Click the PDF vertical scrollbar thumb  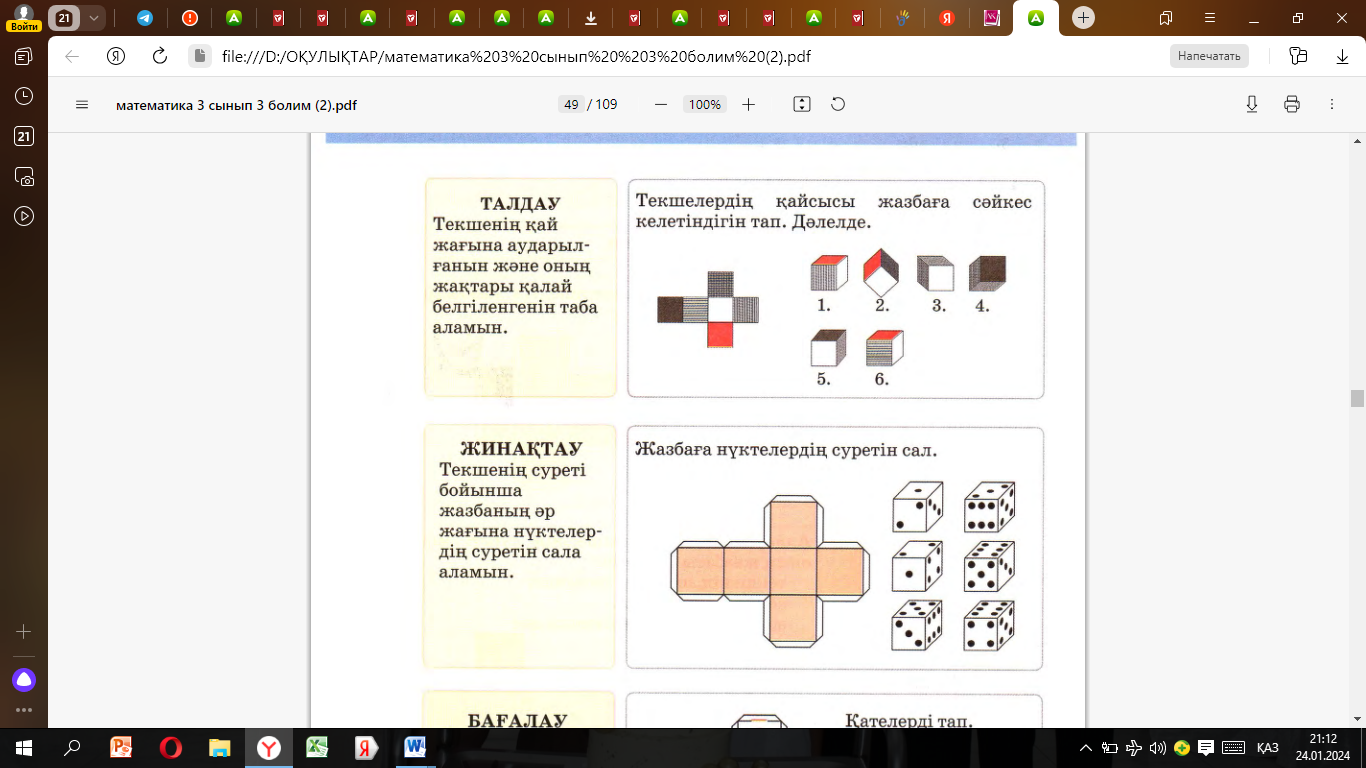(x=1357, y=398)
